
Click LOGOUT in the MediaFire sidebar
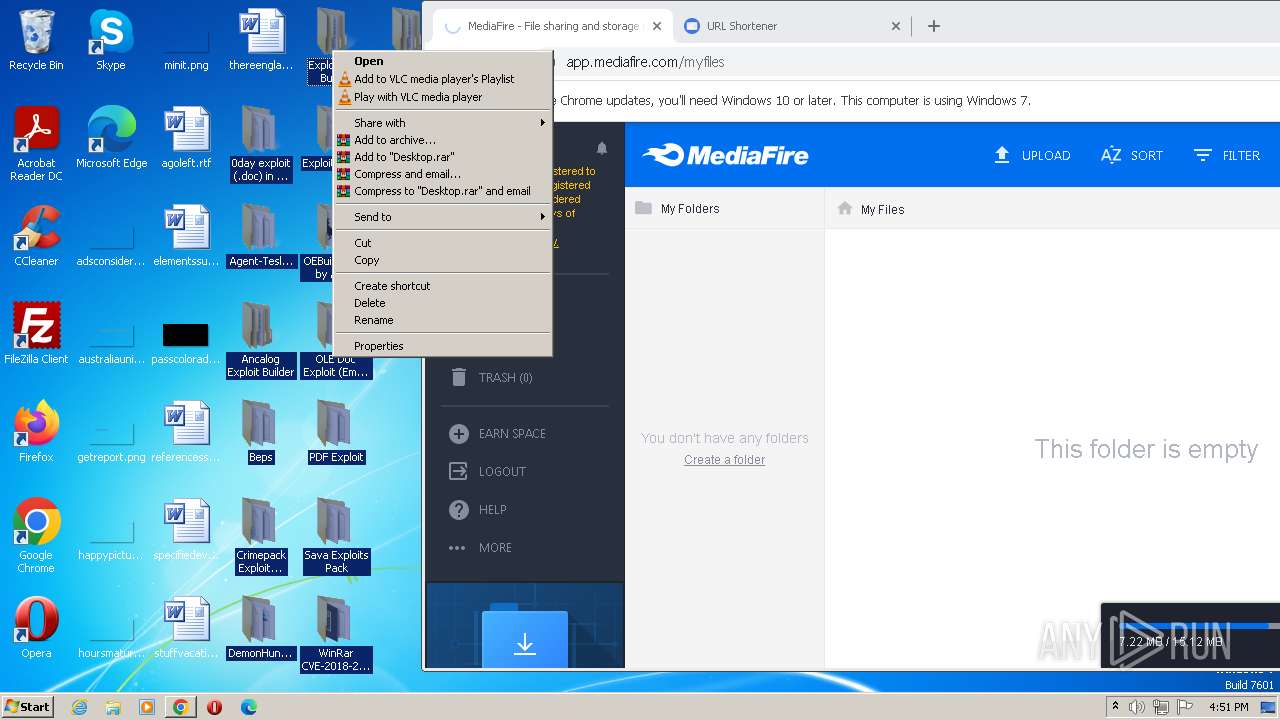[488, 472]
